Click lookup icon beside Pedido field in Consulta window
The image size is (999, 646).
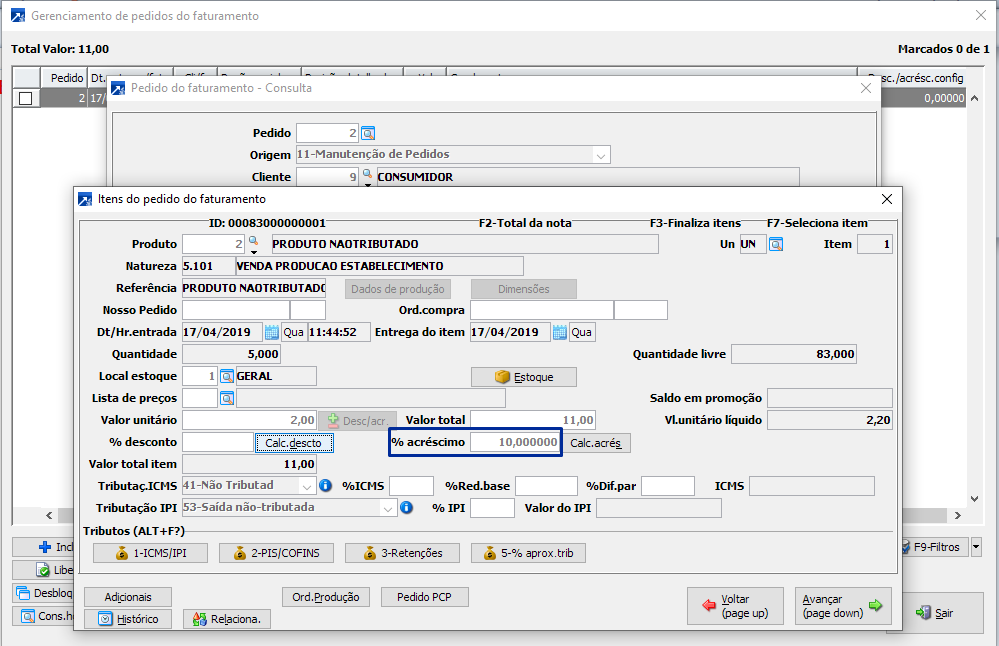point(368,133)
